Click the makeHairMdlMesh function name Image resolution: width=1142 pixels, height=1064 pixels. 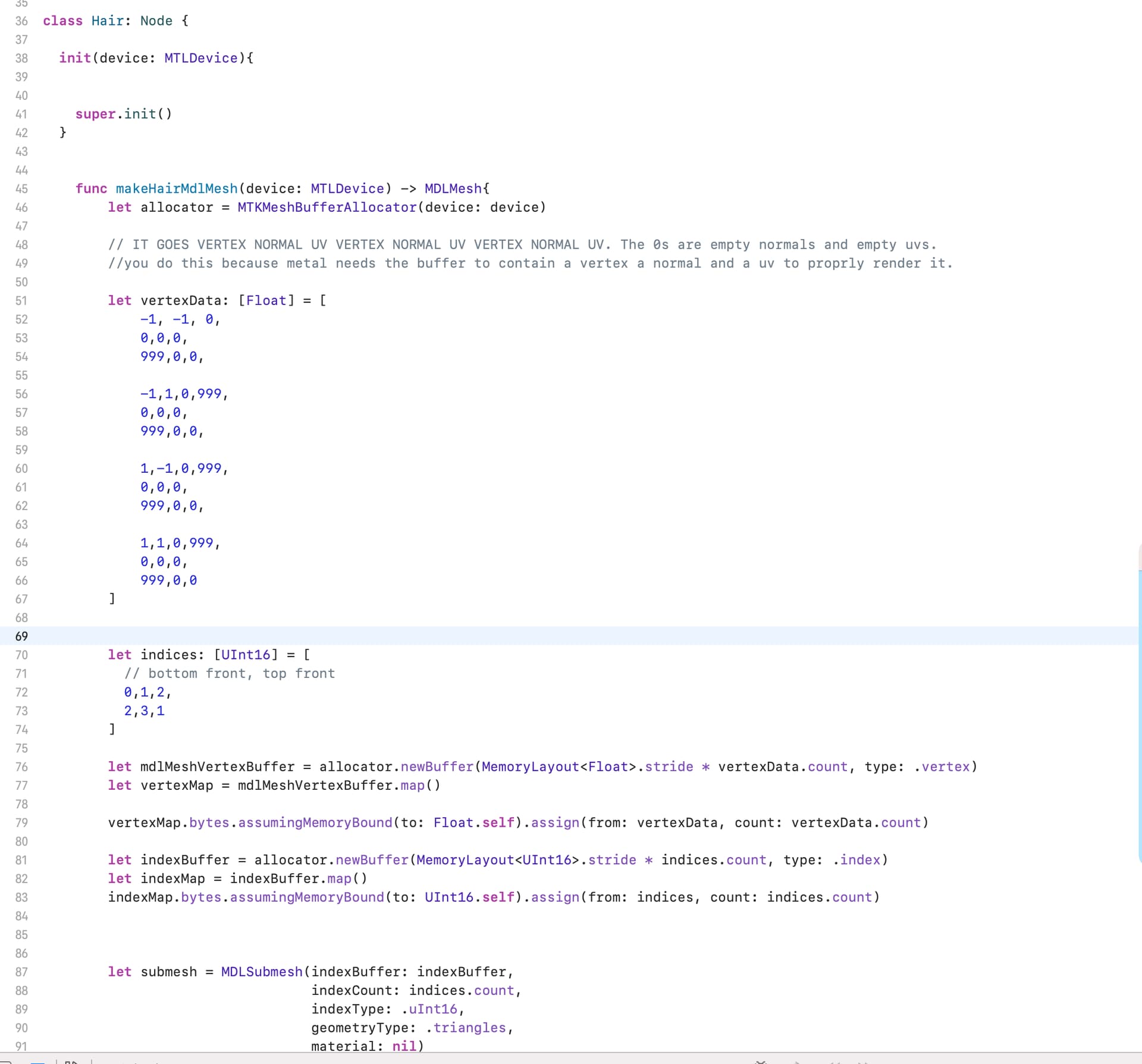point(177,189)
